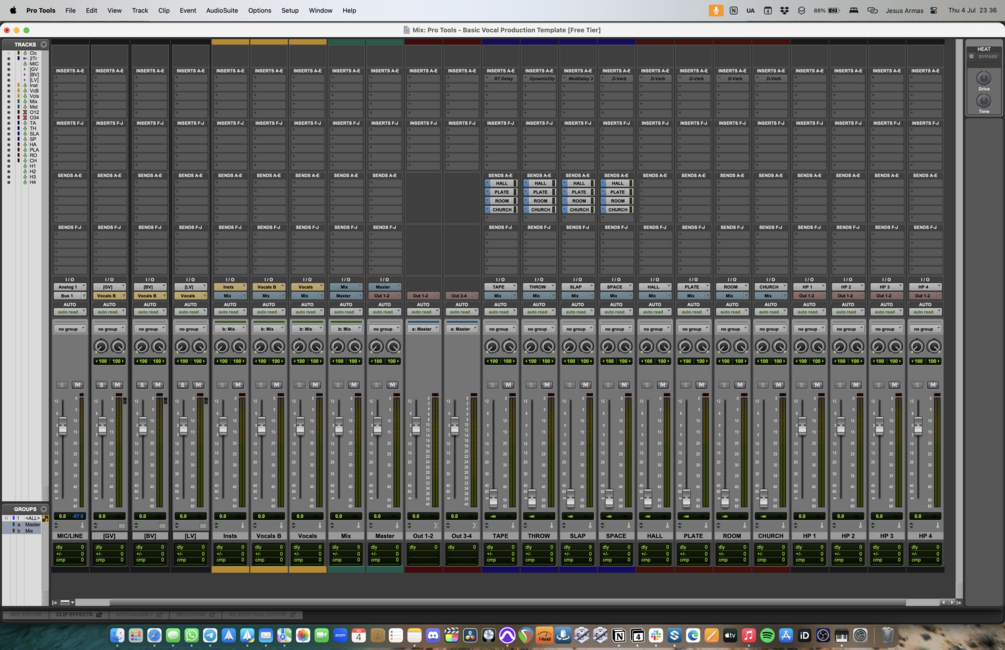Screen dimensions: 1005x650
Task: Open the HP 1 track input selector
Action: pos(809,287)
